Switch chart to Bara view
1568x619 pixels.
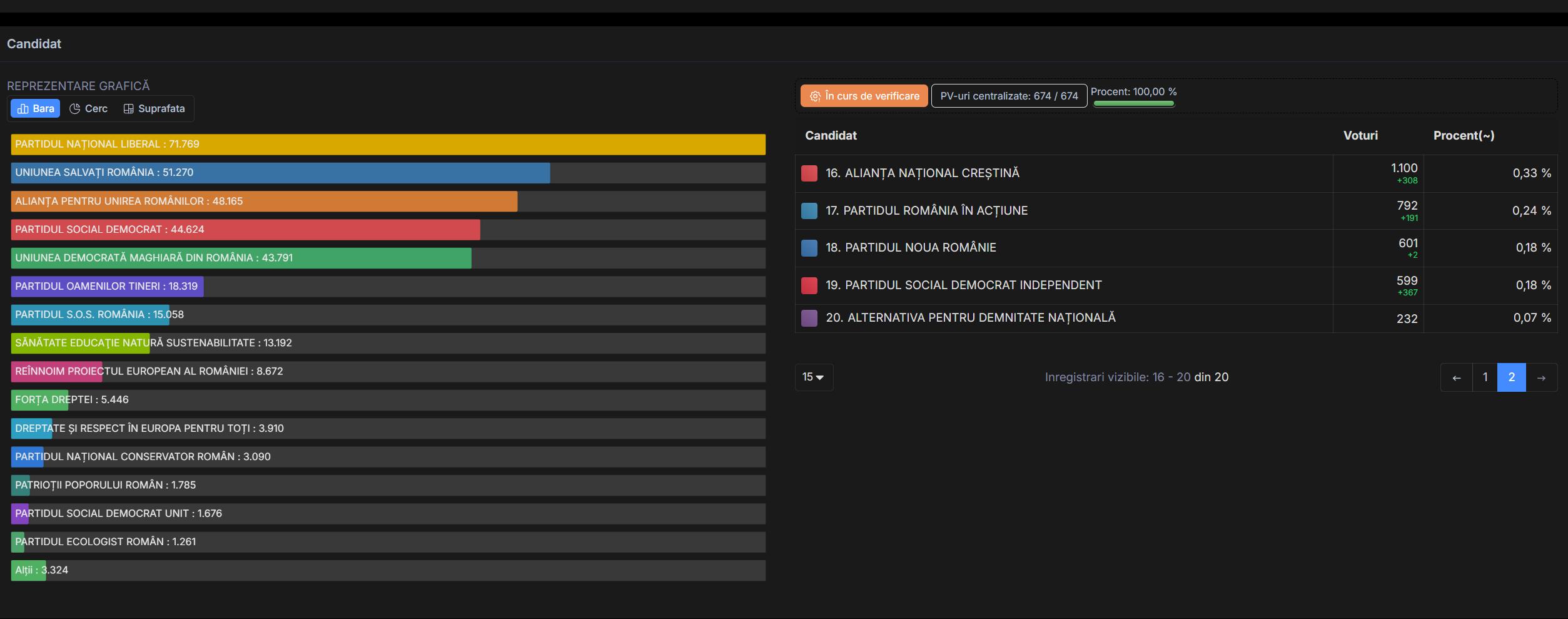36,109
